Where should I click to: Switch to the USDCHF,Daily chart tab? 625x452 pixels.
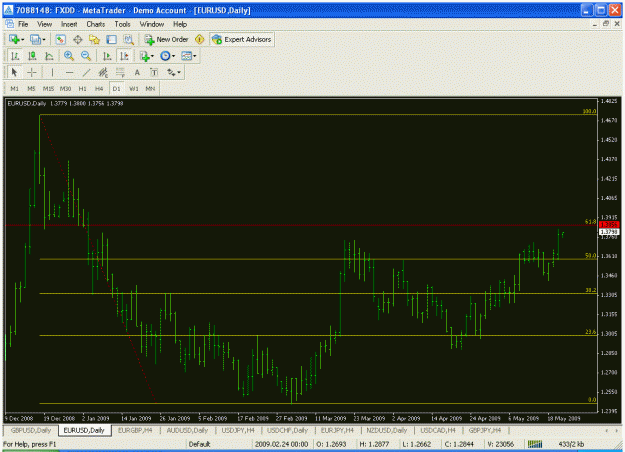point(287,430)
